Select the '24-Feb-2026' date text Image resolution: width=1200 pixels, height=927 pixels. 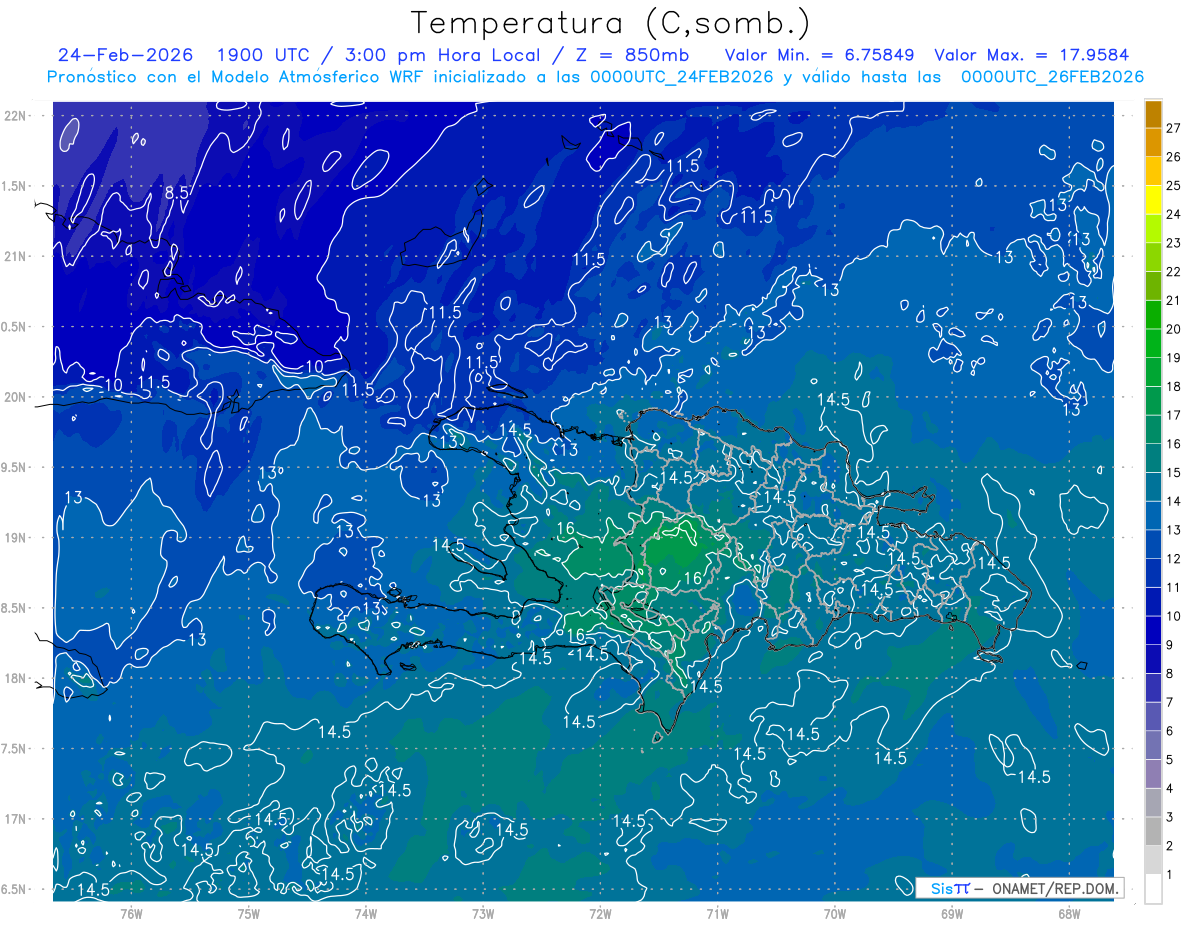(x=125, y=55)
